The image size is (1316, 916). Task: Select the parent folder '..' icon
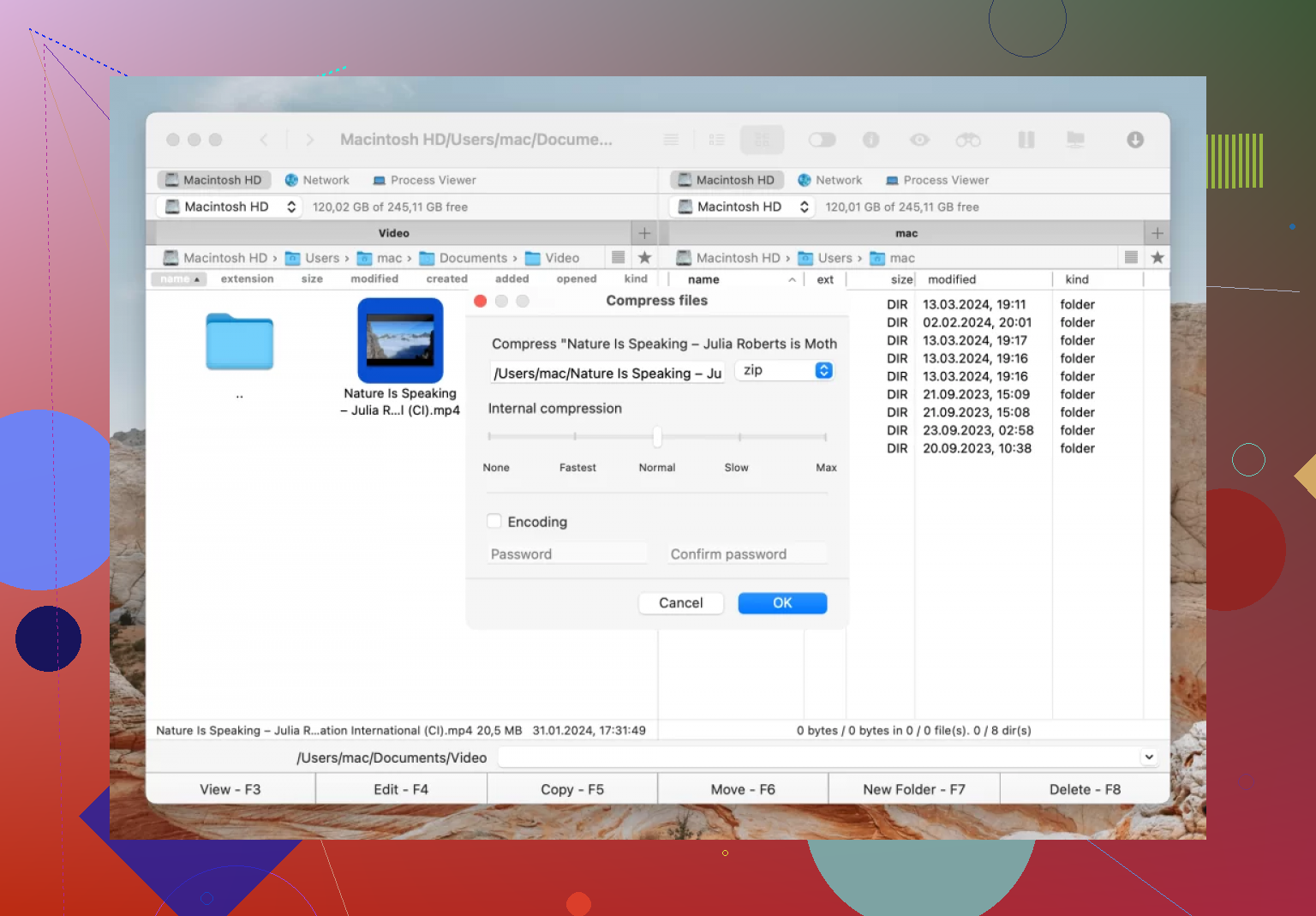click(x=239, y=342)
